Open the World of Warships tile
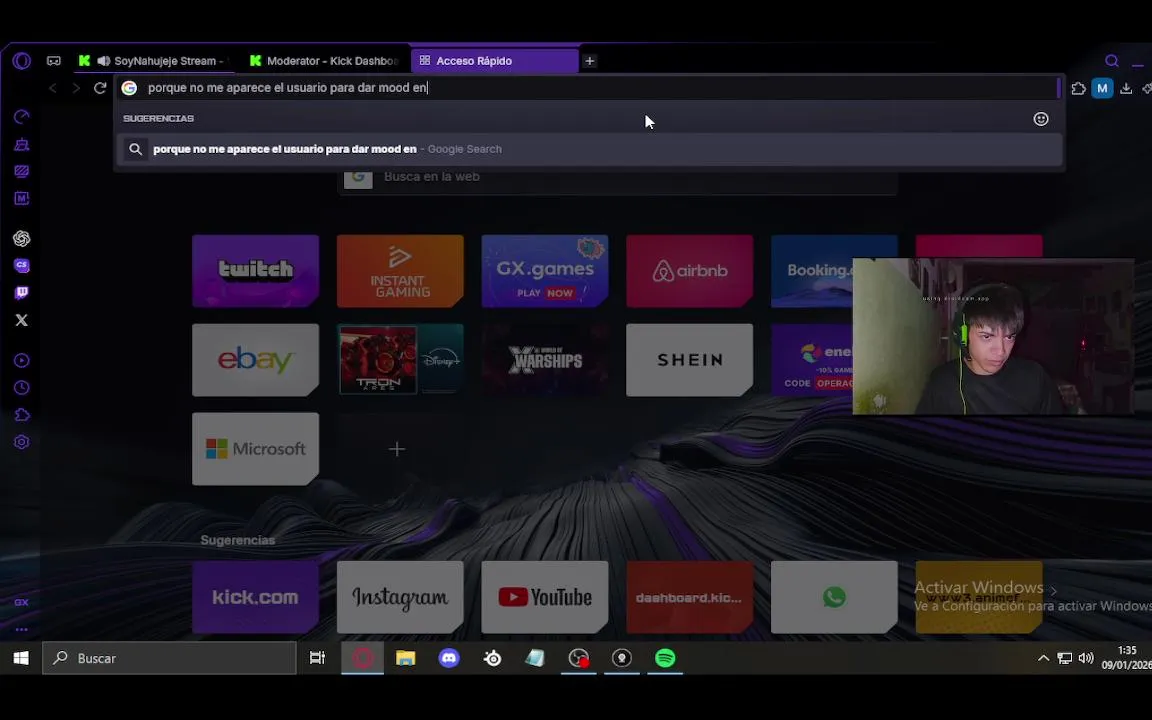Image resolution: width=1152 pixels, height=720 pixels. point(545,360)
